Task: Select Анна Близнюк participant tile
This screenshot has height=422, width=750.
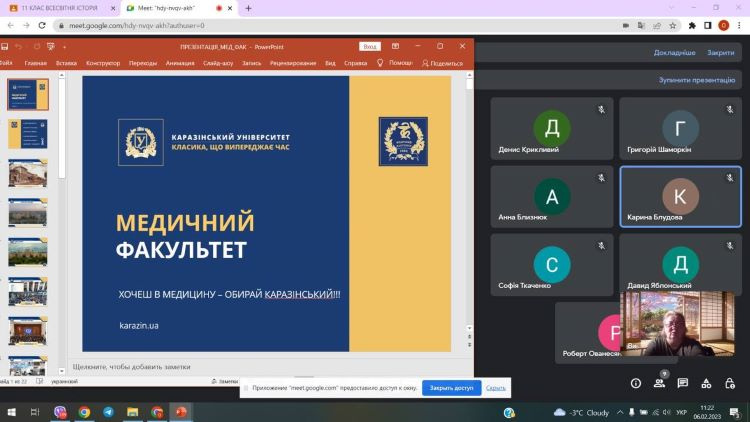Action: (552, 197)
